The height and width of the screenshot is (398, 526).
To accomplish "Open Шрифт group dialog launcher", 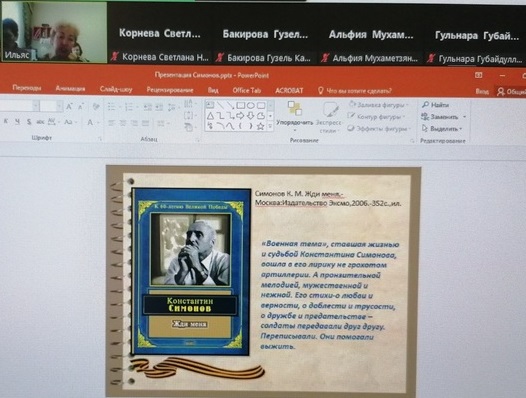I will (100, 138).
